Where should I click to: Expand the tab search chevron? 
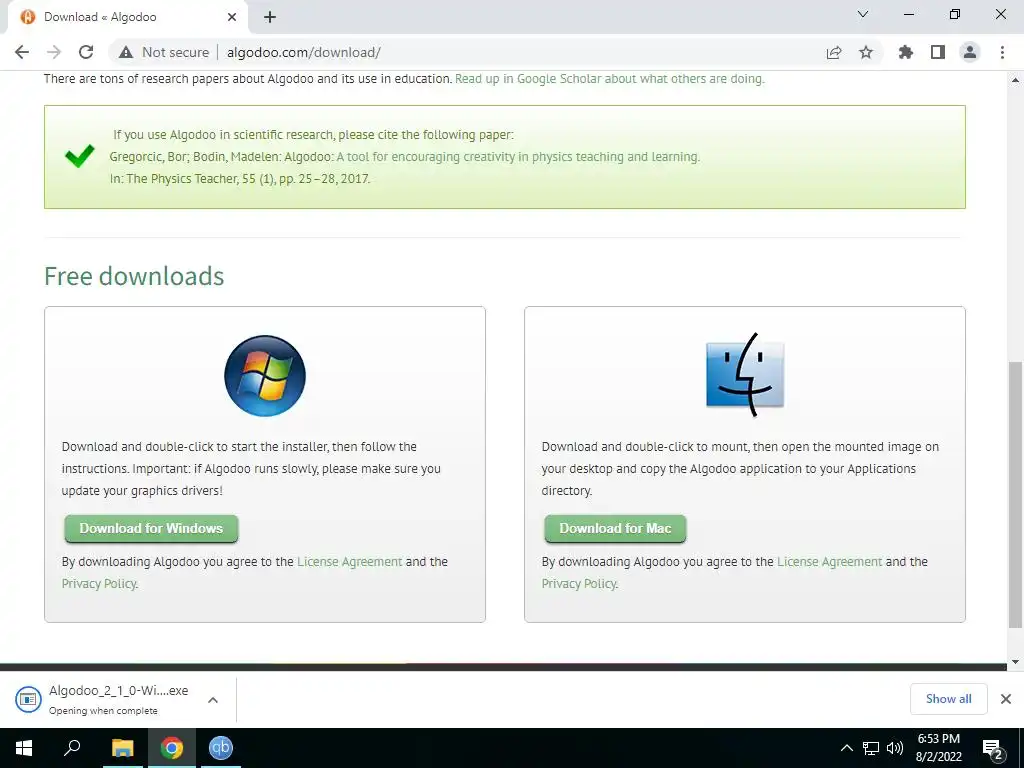point(863,14)
